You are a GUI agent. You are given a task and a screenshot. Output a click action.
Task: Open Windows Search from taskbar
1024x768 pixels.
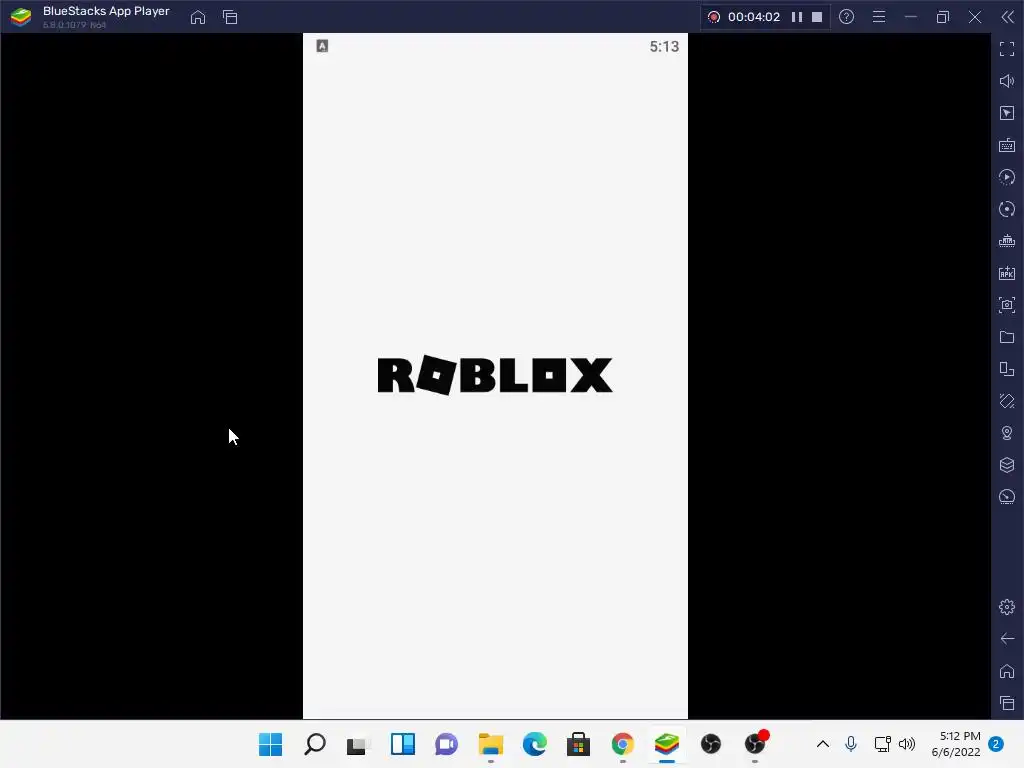[315, 744]
